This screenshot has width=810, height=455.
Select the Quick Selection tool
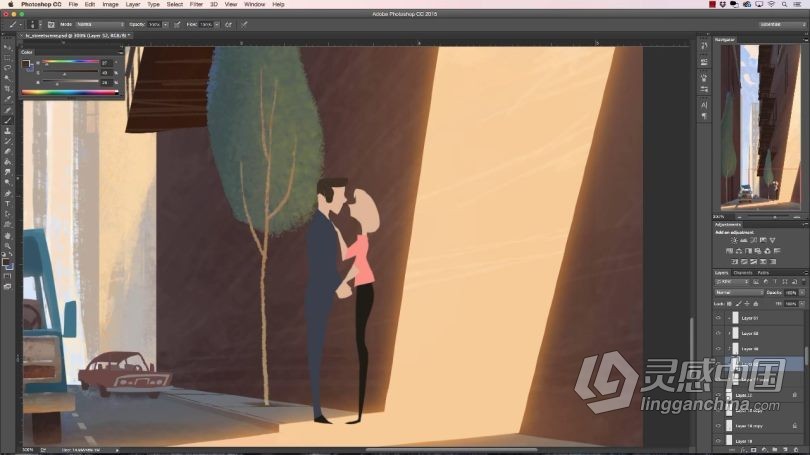click(x=7, y=78)
